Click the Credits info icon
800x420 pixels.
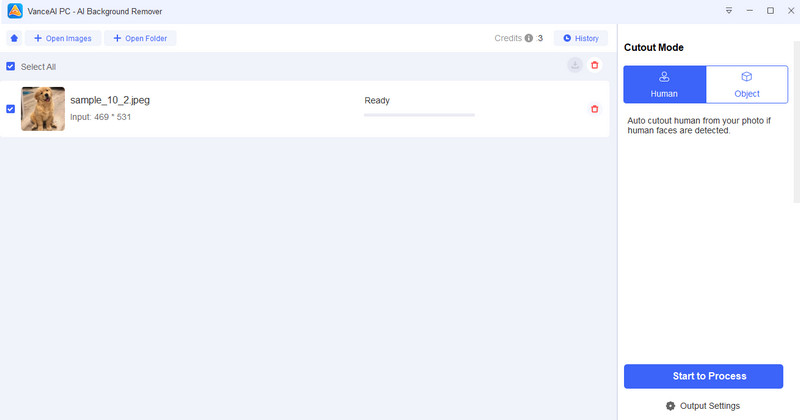(529, 38)
